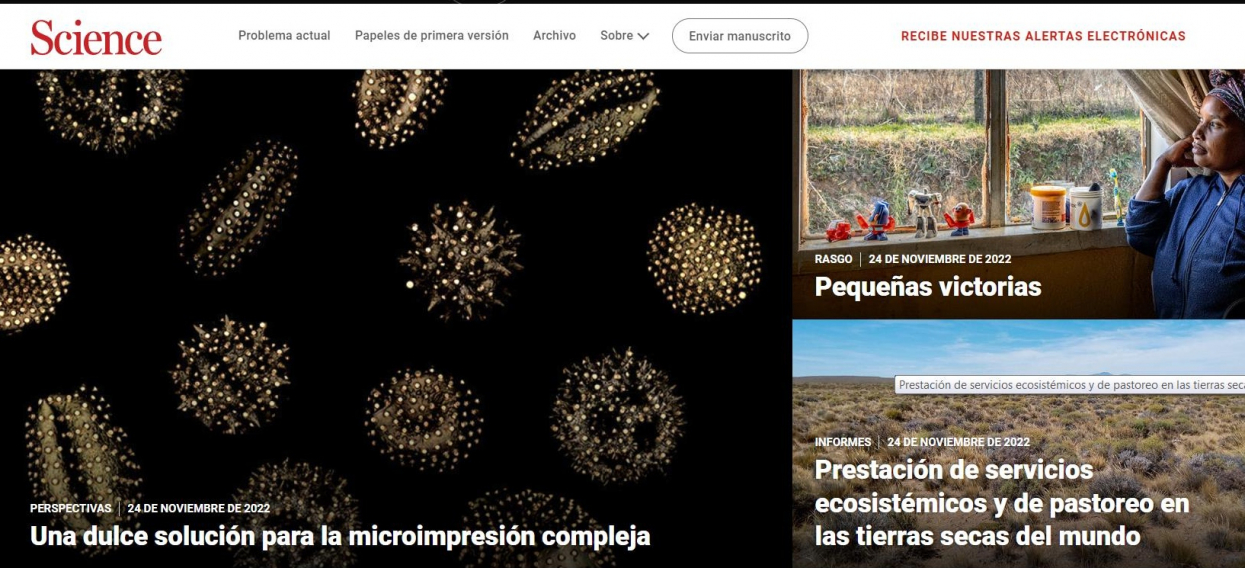Open the Una dulce solución para la microimpresión headline
The height and width of the screenshot is (568, 1245).
click(x=340, y=536)
